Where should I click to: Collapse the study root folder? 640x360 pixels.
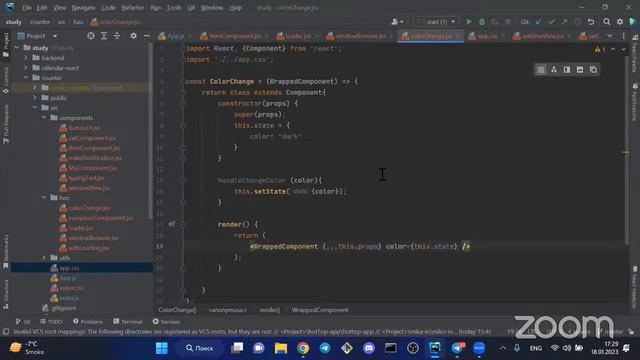tap(17, 48)
